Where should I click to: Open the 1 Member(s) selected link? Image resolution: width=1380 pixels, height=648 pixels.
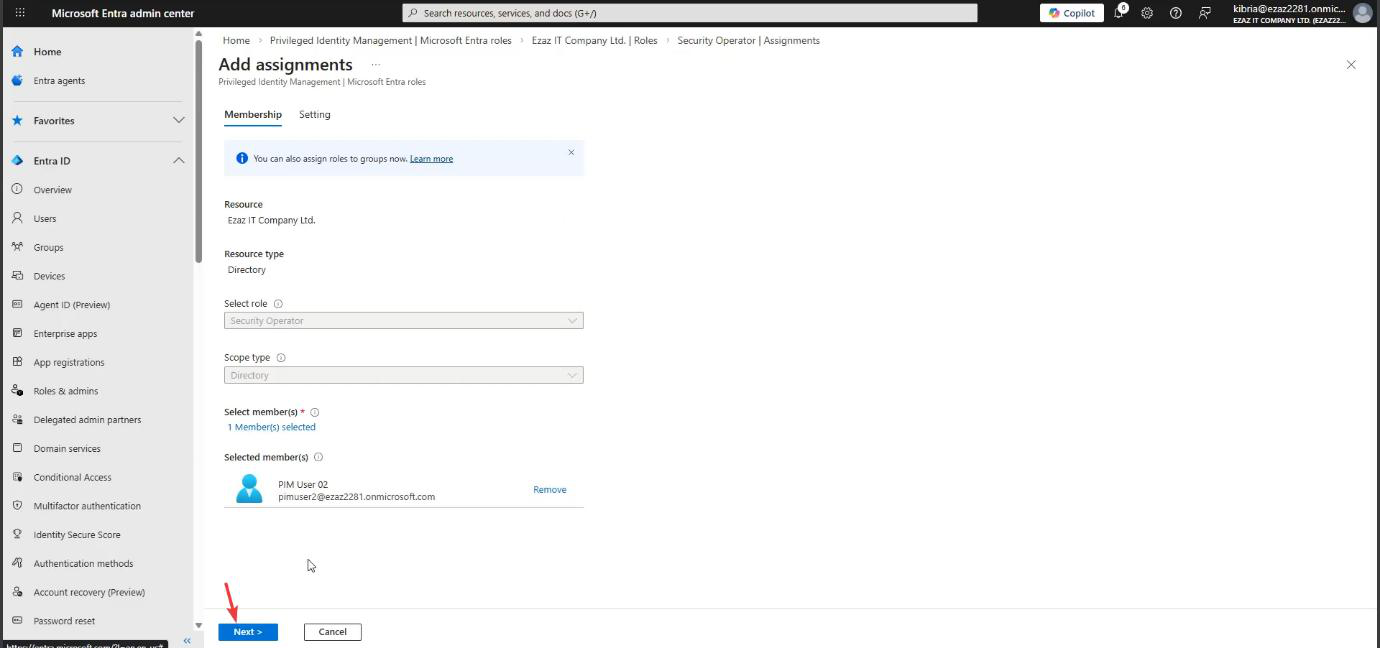(271, 427)
